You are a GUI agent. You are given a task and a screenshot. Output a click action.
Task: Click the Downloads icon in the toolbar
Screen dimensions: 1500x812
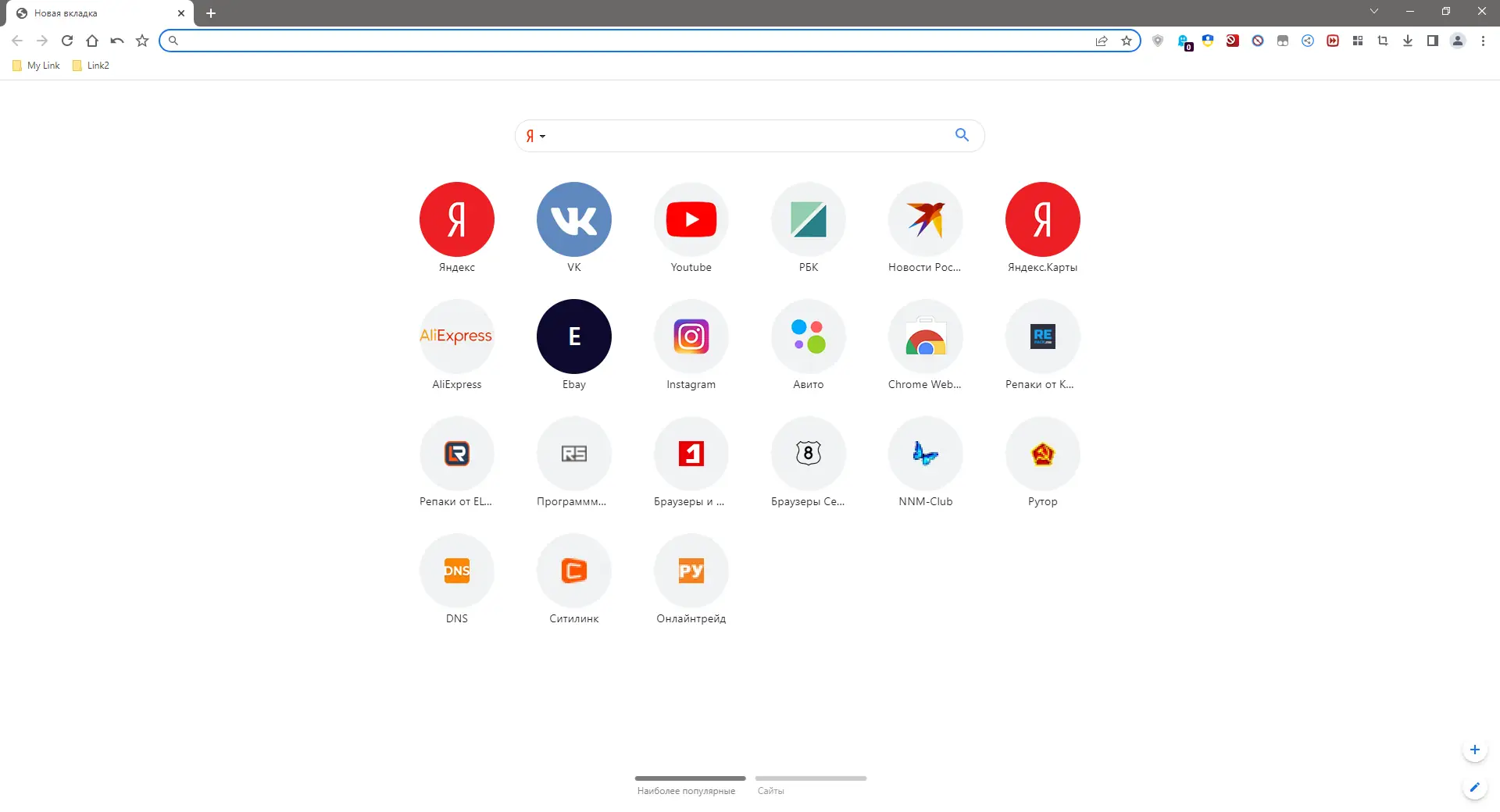click(x=1407, y=41)
